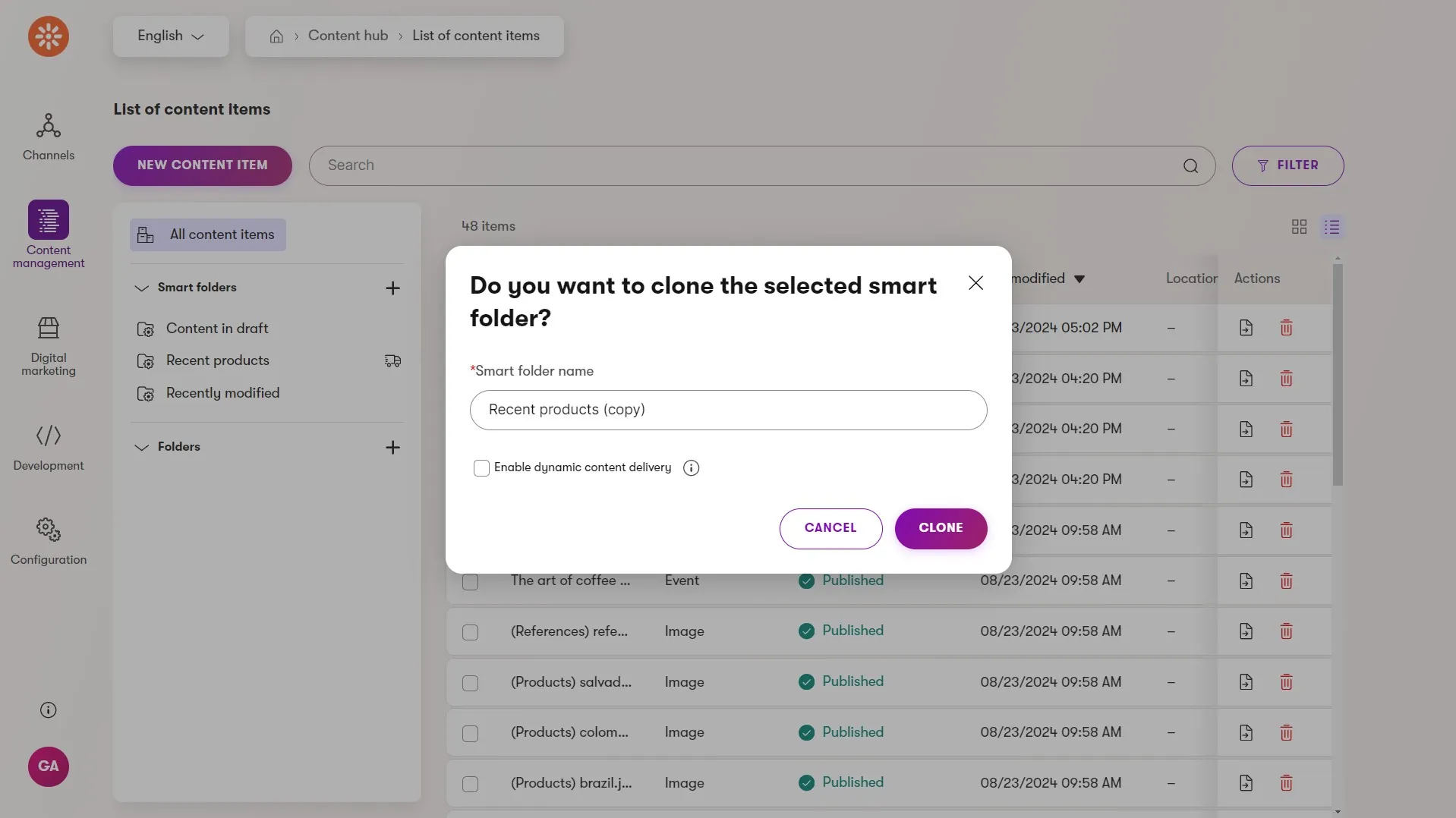
Task: Click the Smart folder name field
Action: pyautogui.click(x=728, y=411)
